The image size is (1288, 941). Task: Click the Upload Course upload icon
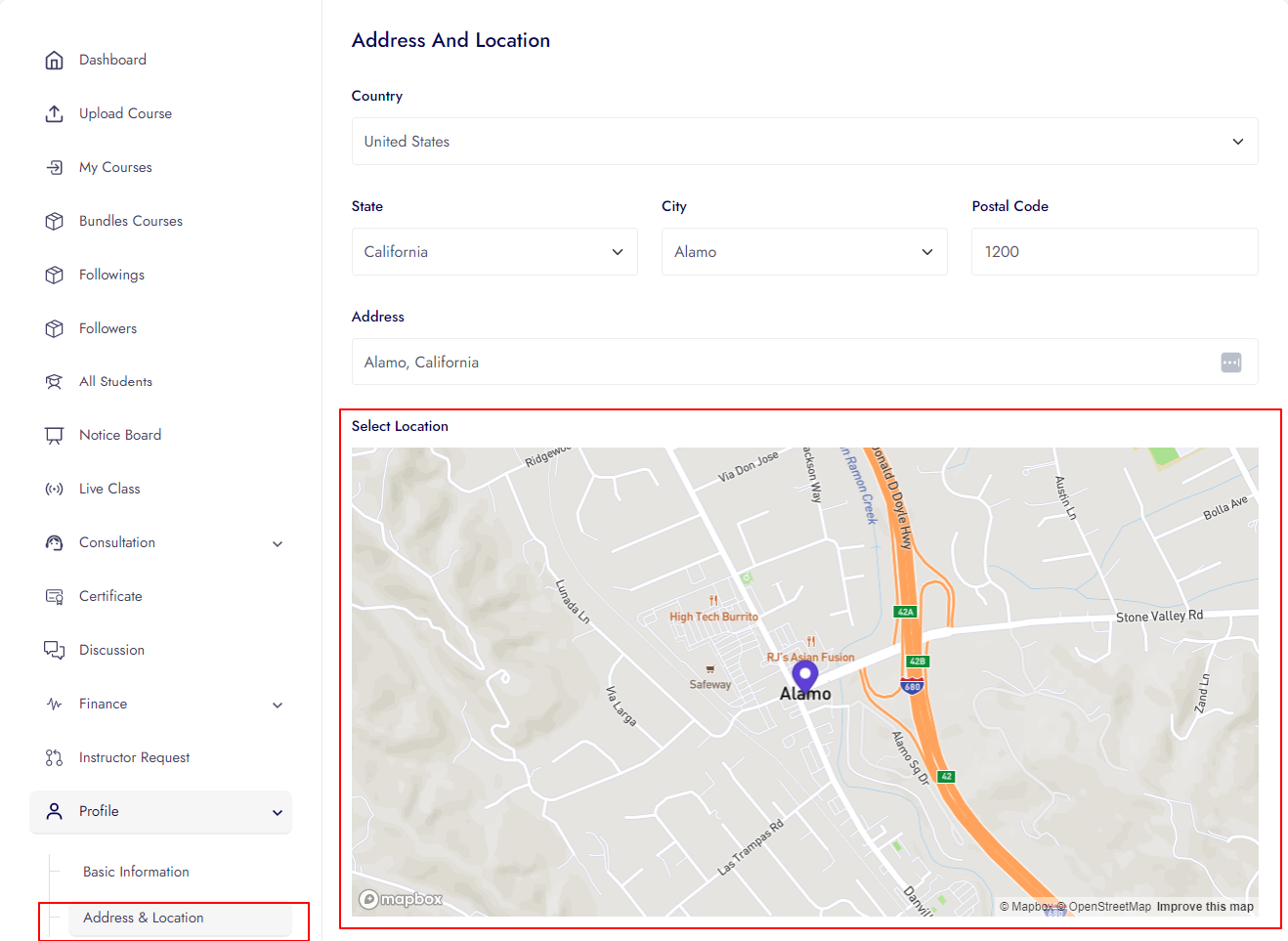[55, 114]
